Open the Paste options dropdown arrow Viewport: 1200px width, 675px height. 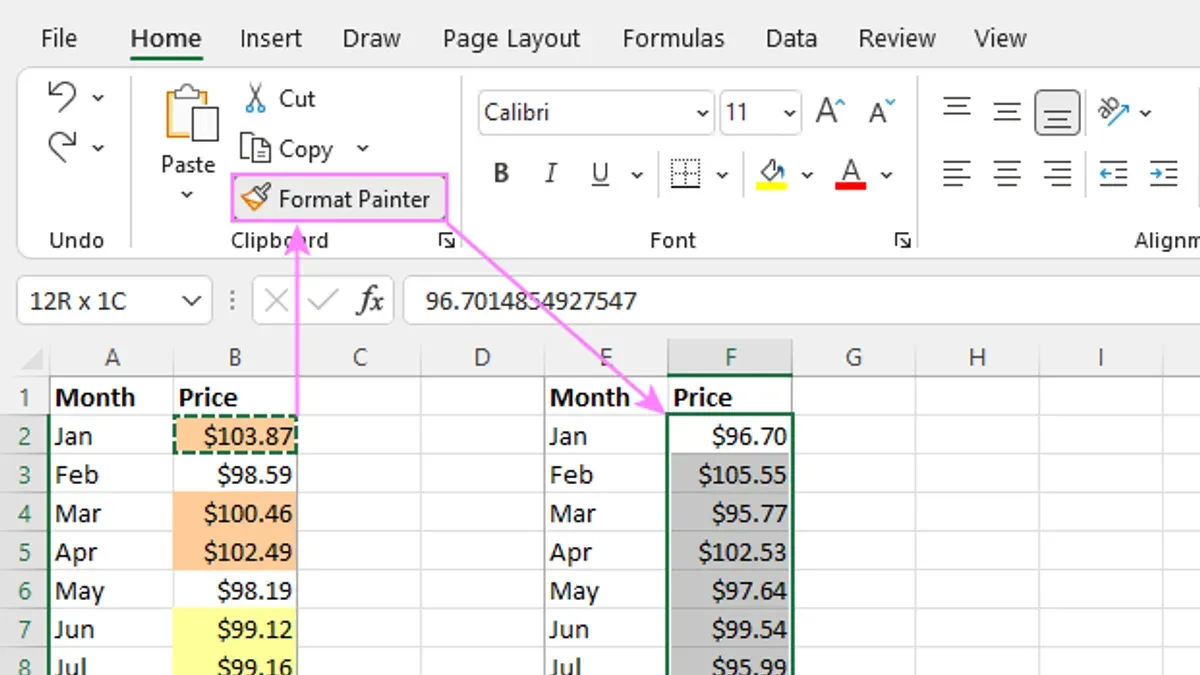187,195
